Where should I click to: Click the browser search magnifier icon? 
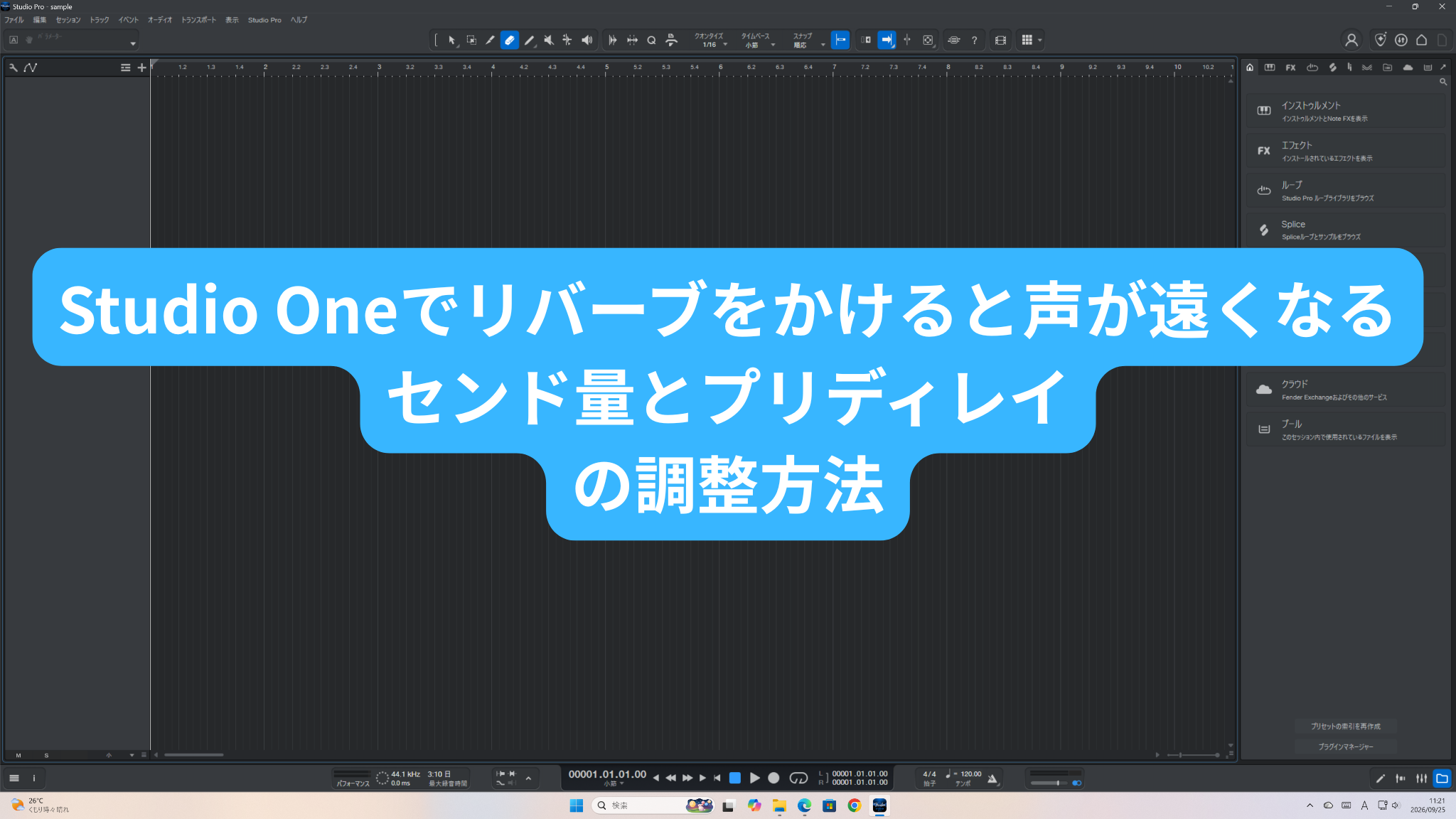point(1443,82)
